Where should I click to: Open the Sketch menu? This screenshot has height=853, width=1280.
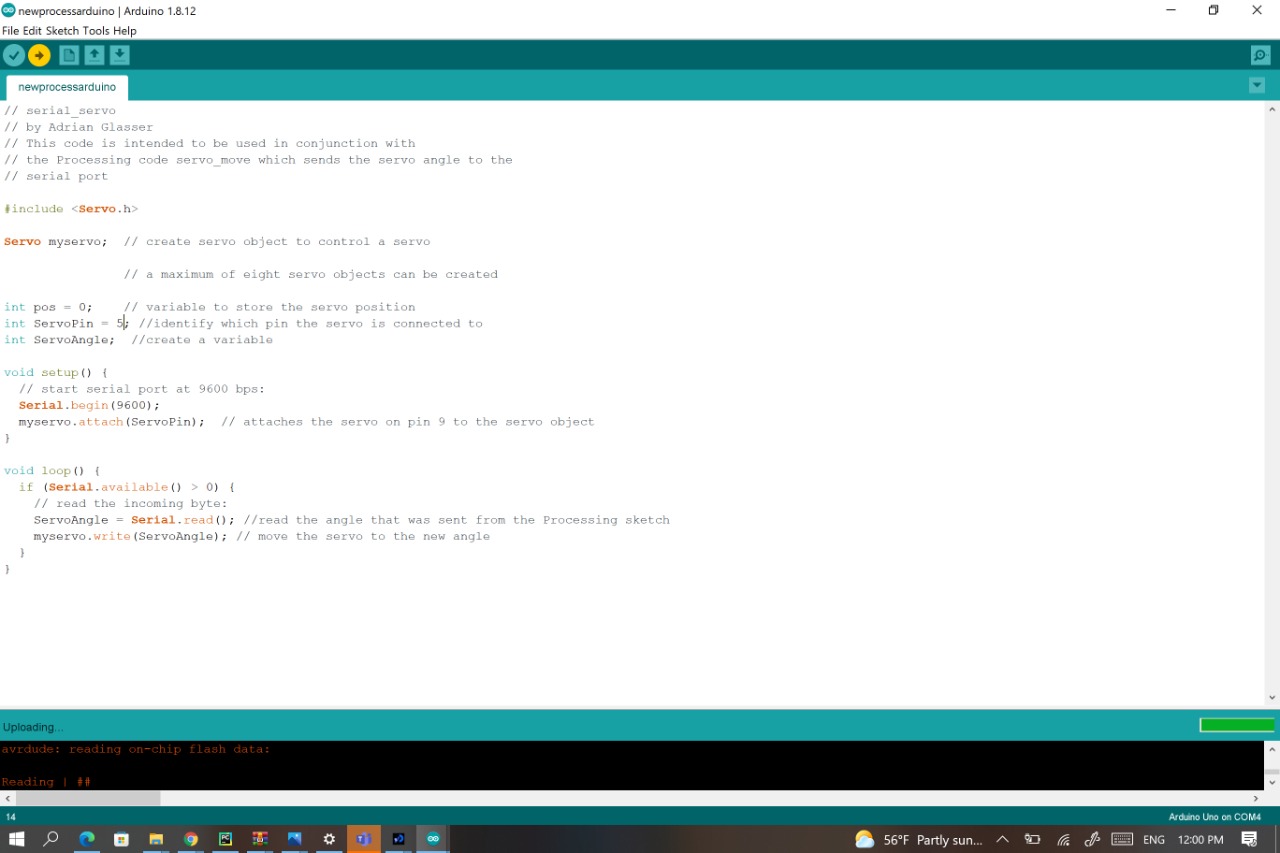point(62,31)
